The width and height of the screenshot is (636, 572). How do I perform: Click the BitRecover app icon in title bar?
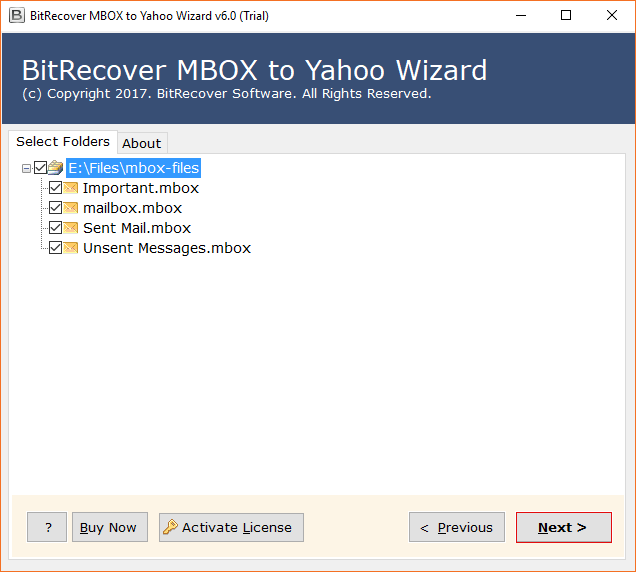(17, 16)
